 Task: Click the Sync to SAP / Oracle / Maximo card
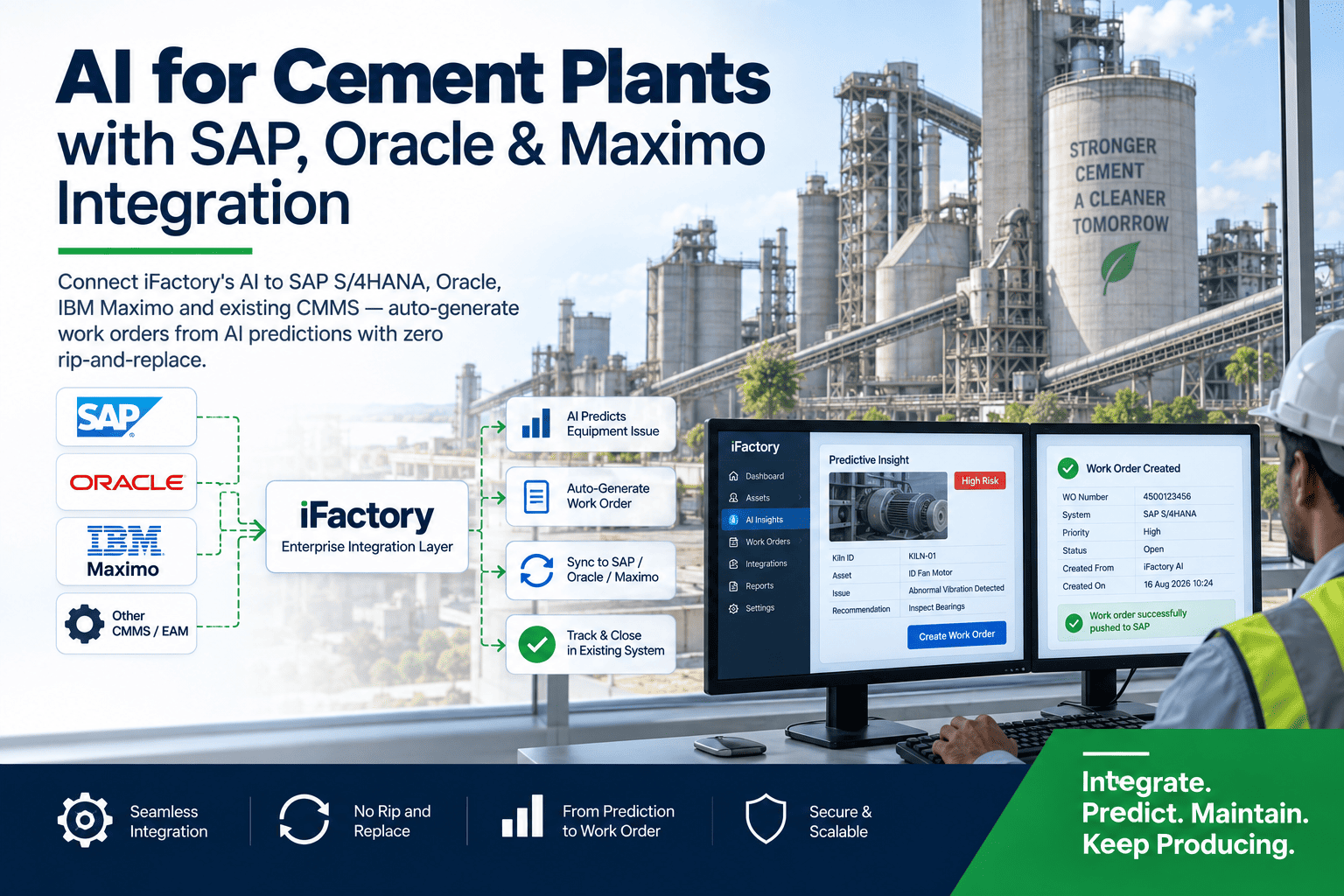pyautogui.click(x=591, y=570)
